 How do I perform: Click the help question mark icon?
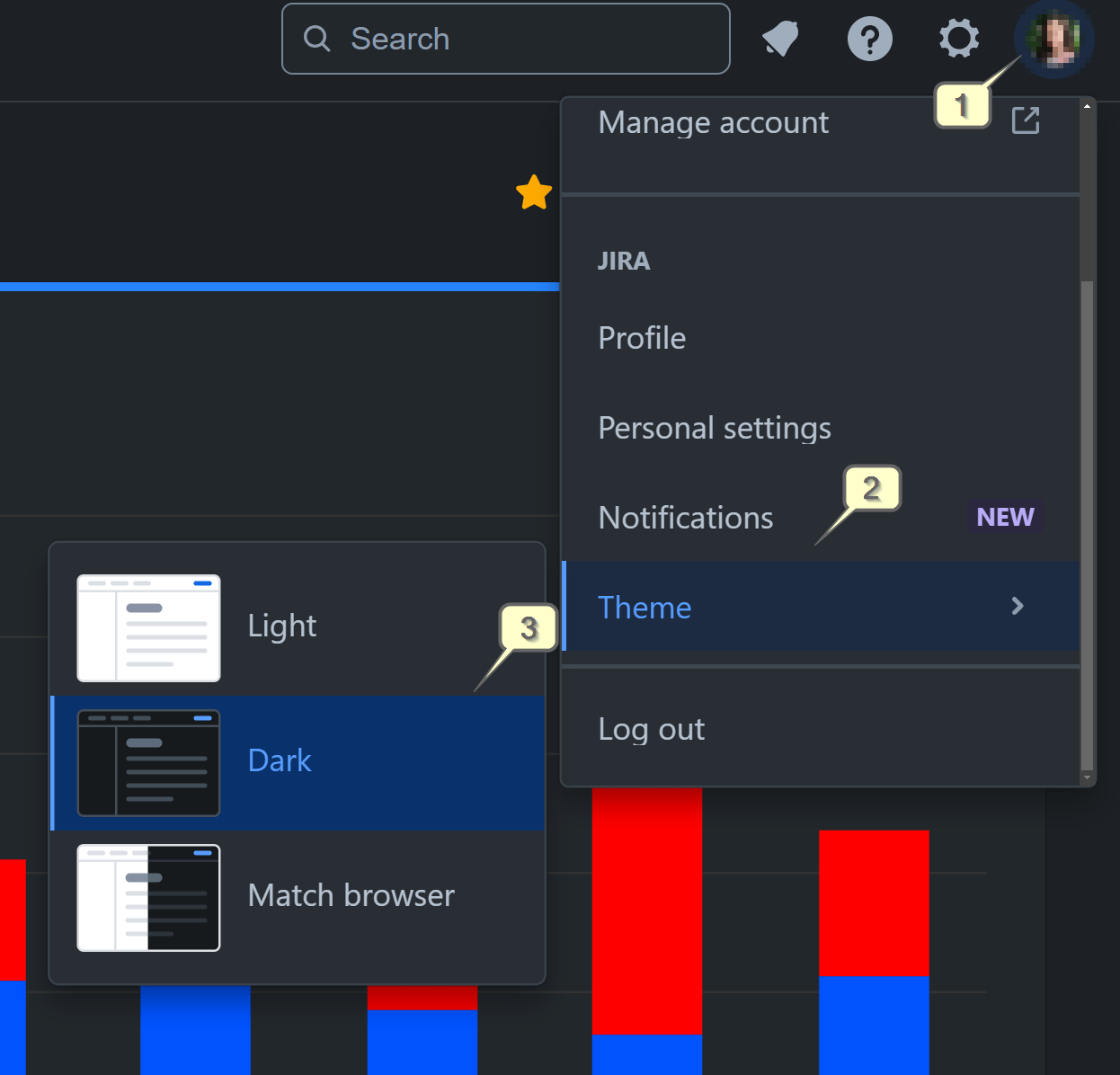[x=869, y=38]
